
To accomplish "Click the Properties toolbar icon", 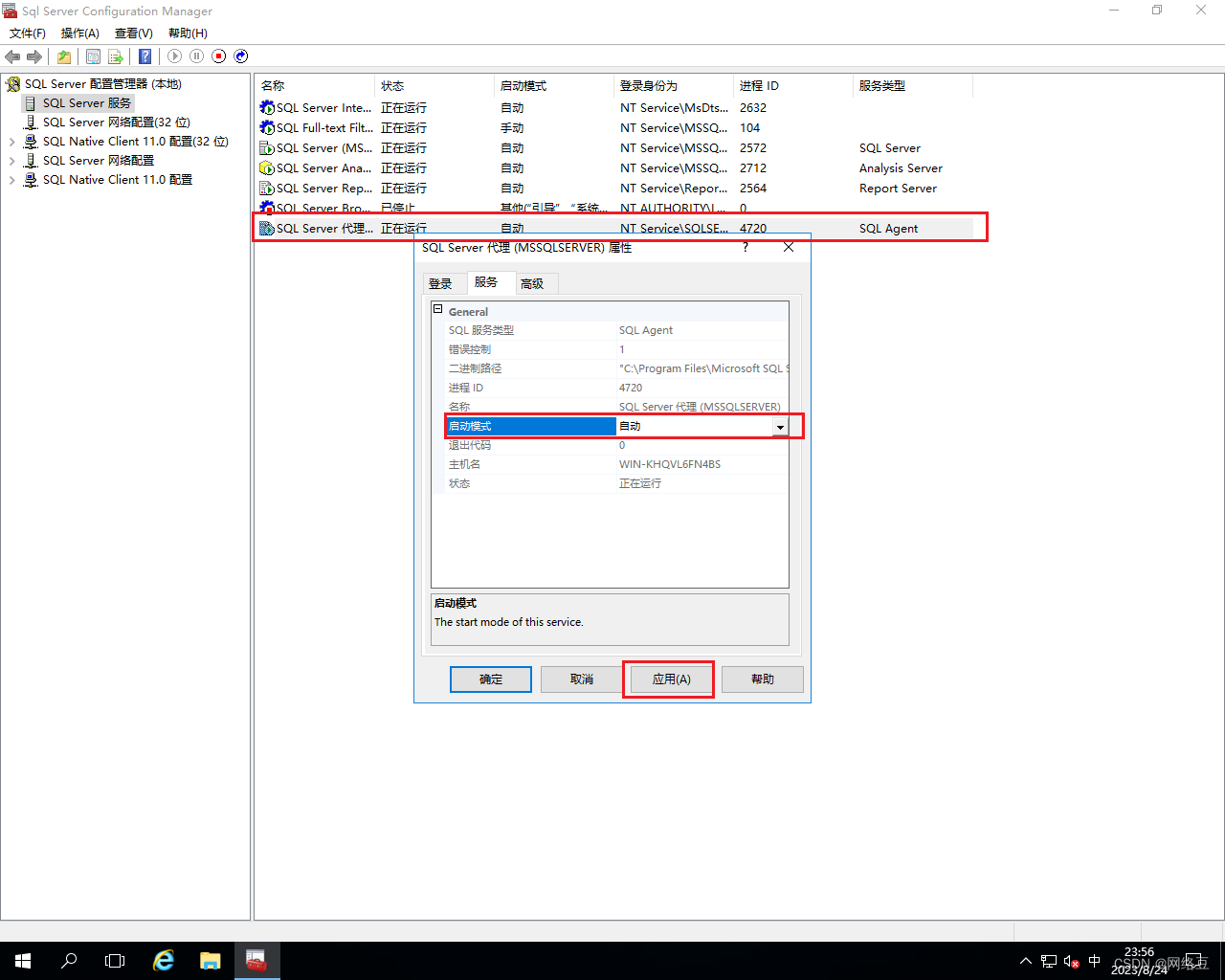I will (x=93, y=56).
